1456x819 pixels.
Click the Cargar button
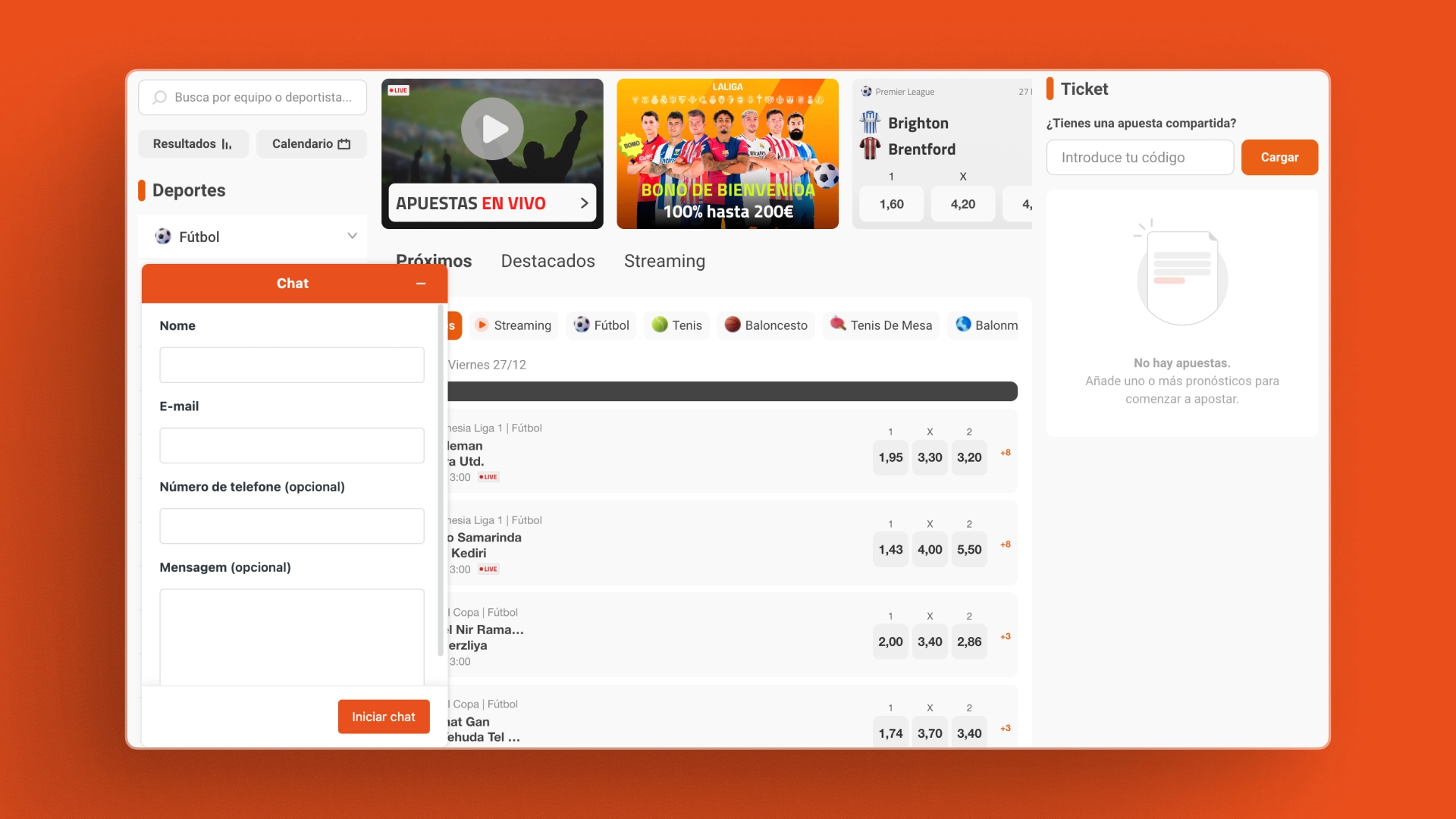[1279, 157]
